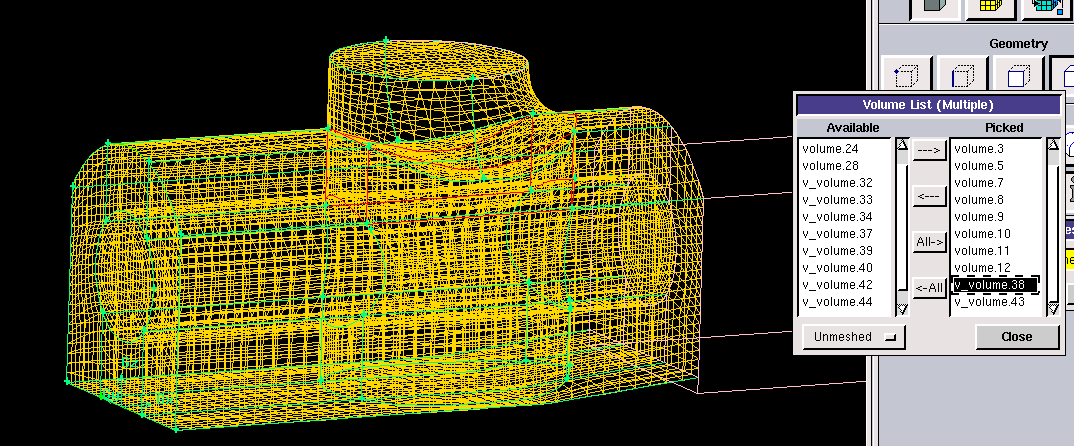Select the Mesh operation yellow grid icon
1074x446 pixels.
(990, 8)
